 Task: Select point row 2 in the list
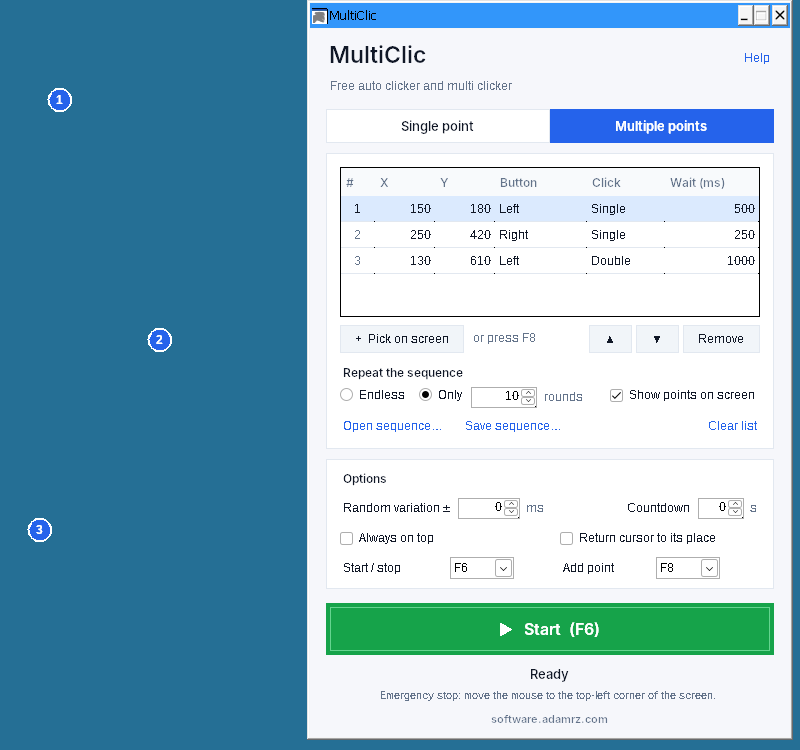(550, 235)
